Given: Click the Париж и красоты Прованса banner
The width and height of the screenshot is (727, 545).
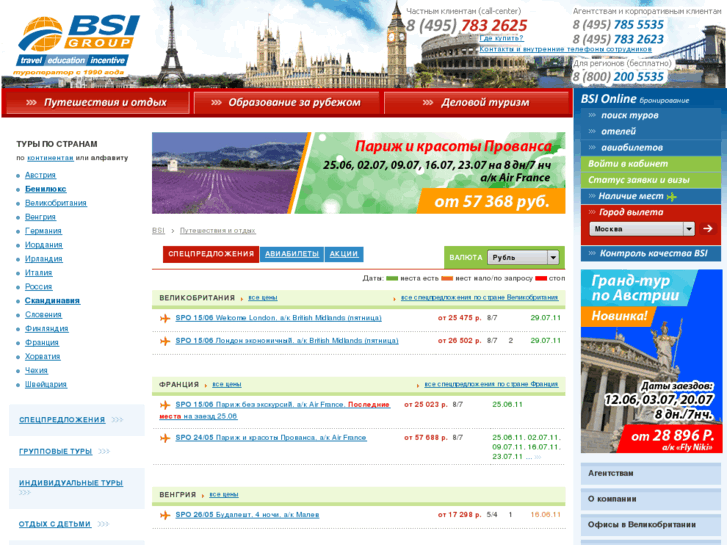Looking at the screenshot, I should click(x=358, y=173).
